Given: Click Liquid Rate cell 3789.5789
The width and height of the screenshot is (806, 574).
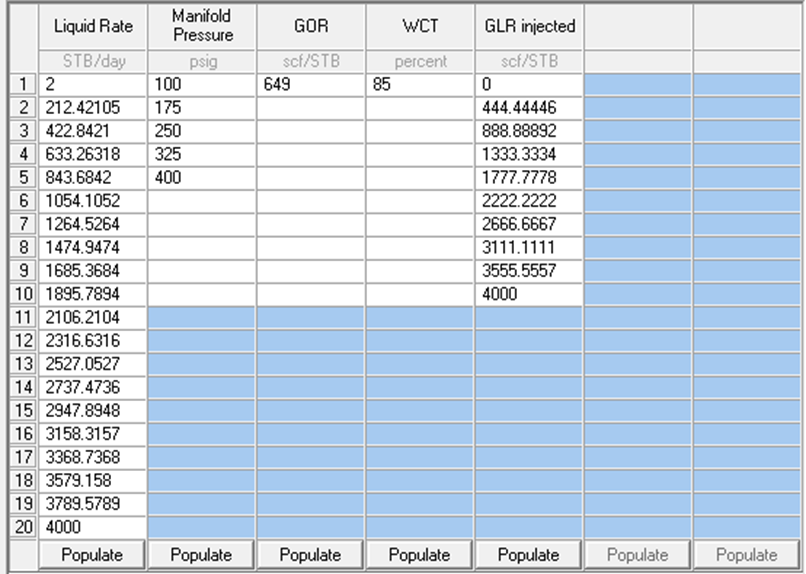Looking at the screenshot, I should [93, 504].
